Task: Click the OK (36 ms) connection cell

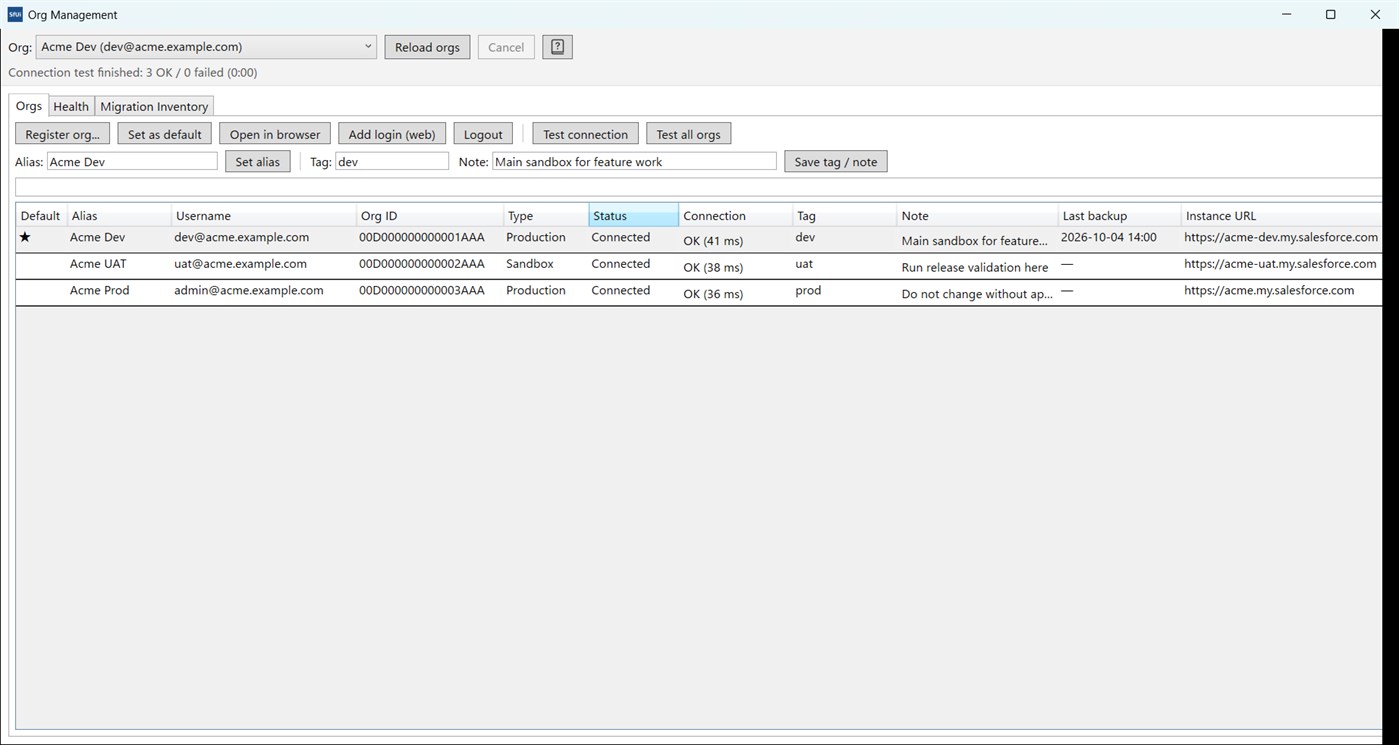Action: [x=713, y=294]
